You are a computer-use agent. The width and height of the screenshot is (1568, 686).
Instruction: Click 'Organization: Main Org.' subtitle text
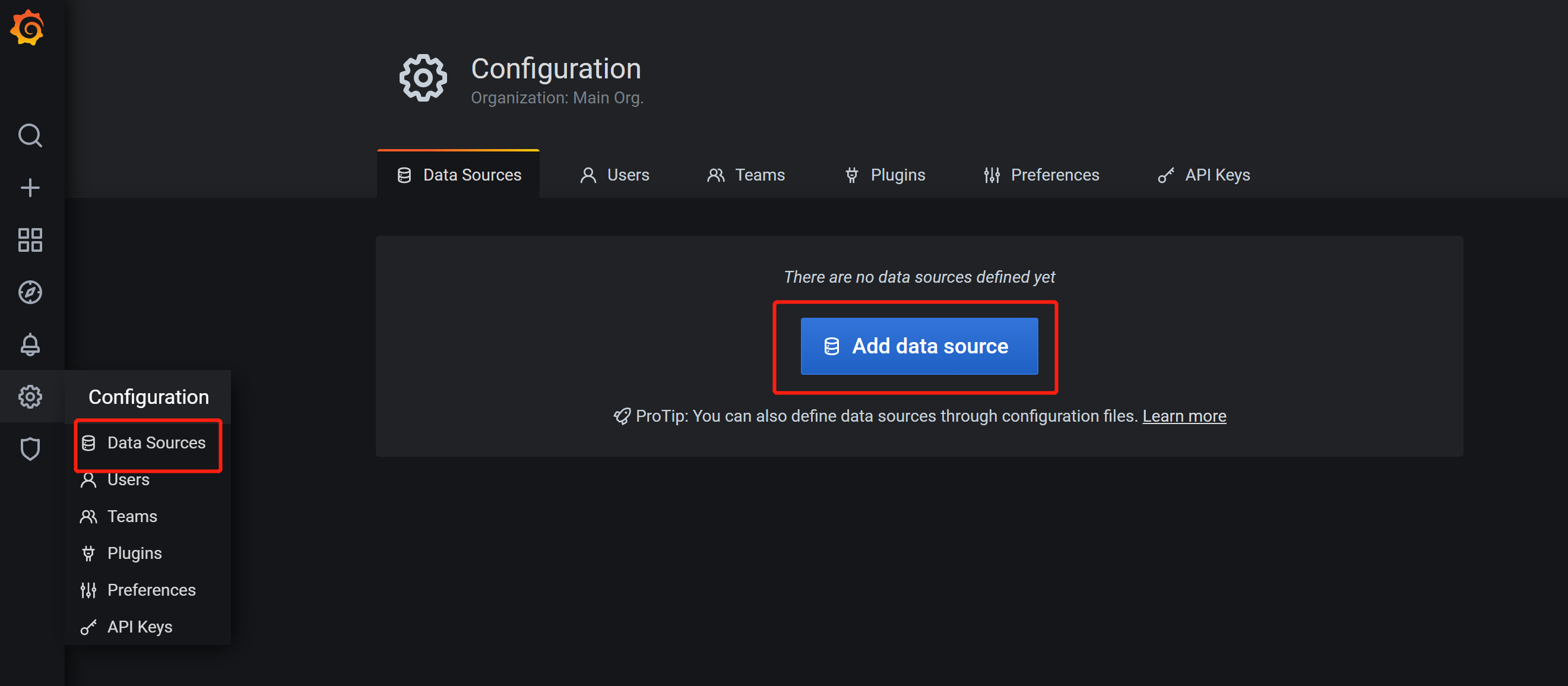point(557,97)
